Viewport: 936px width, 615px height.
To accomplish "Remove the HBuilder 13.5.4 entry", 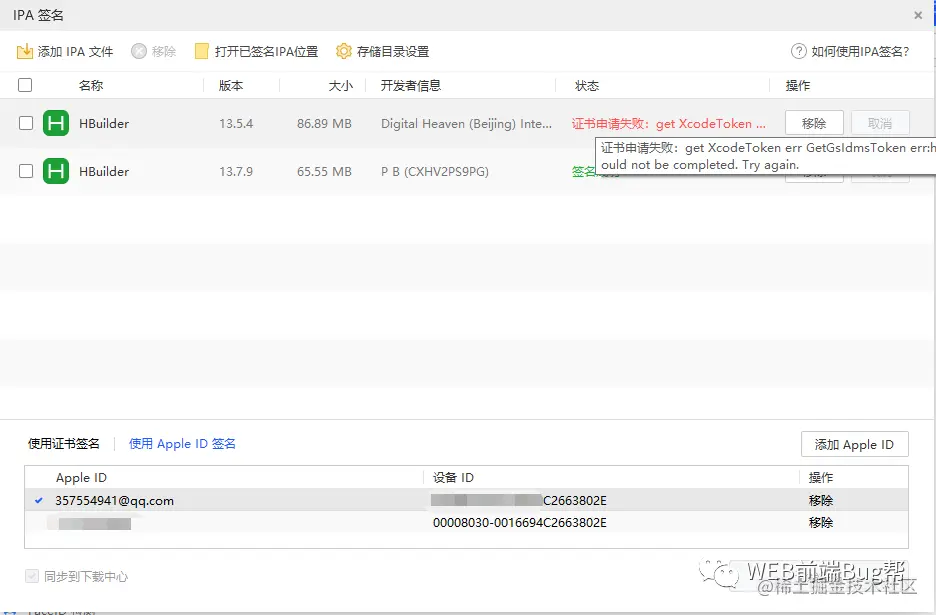I will [x=814, y=124].
